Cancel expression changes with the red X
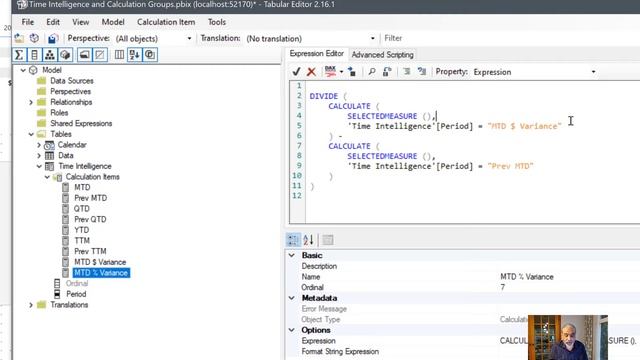Image resolution: width=640 pixels, height=360 pixels. [x=311, y=72]
